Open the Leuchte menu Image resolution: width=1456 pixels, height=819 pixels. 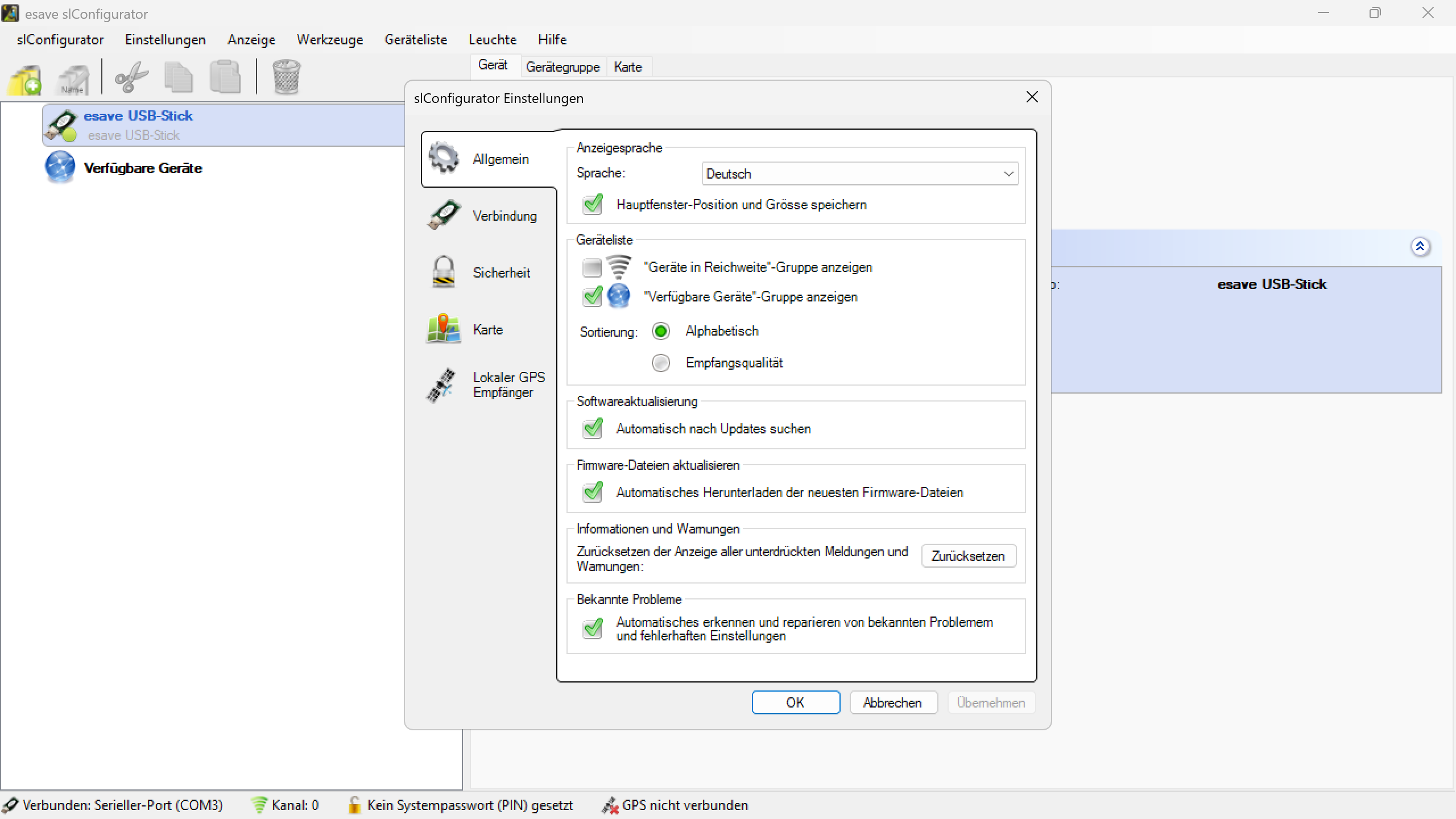click(x=493, y=40)
